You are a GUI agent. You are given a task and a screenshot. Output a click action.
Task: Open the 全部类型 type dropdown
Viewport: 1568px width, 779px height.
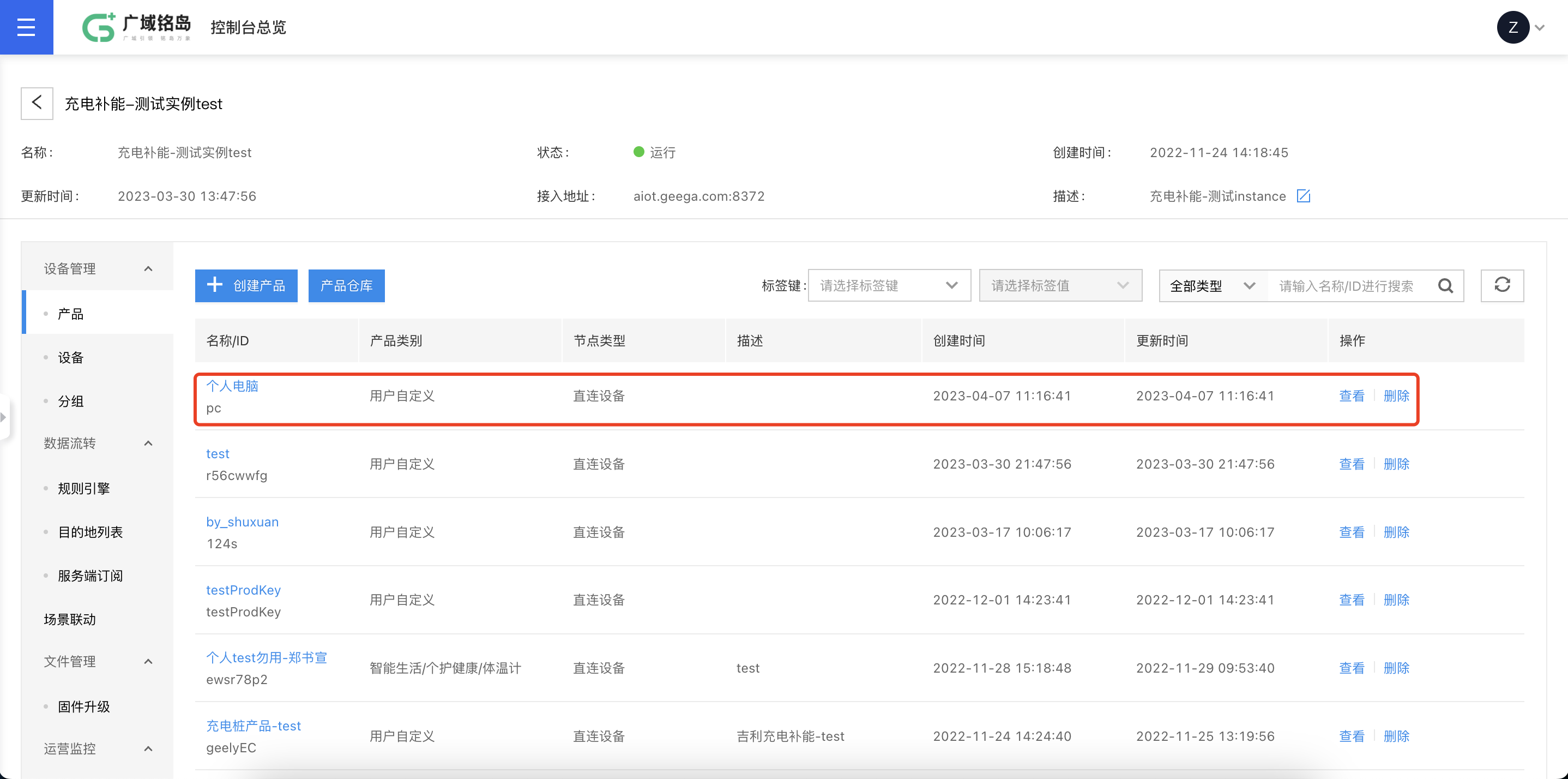[1212, 286]
